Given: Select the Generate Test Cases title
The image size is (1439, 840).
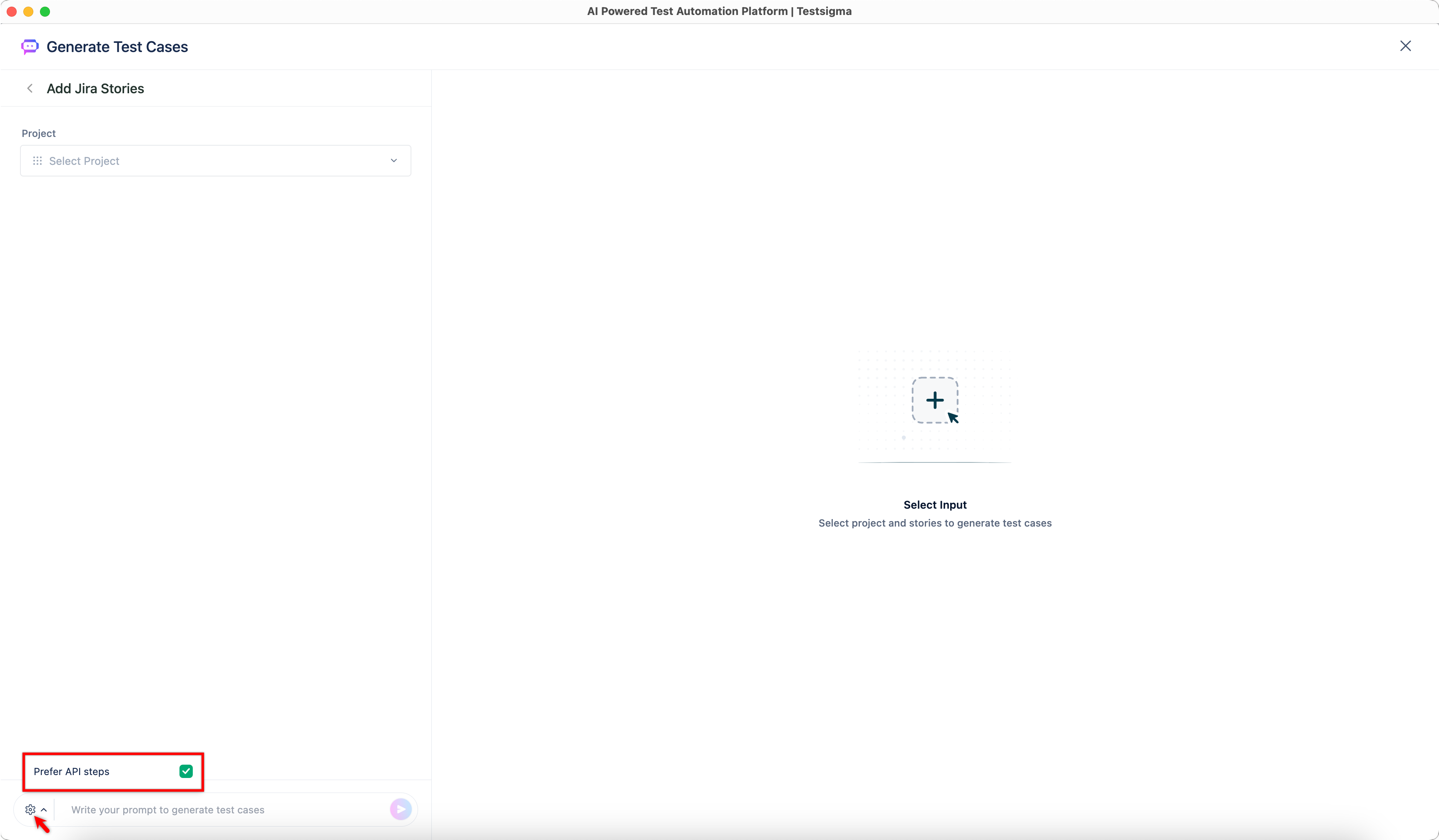Looking at the screenshot, I should tap(117, 46).
